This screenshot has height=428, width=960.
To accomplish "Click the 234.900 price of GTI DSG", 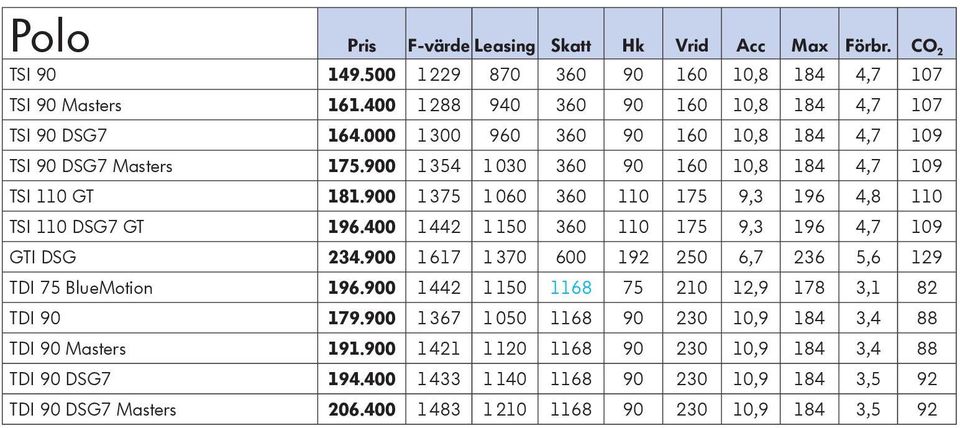I will (x=362, y=257).
